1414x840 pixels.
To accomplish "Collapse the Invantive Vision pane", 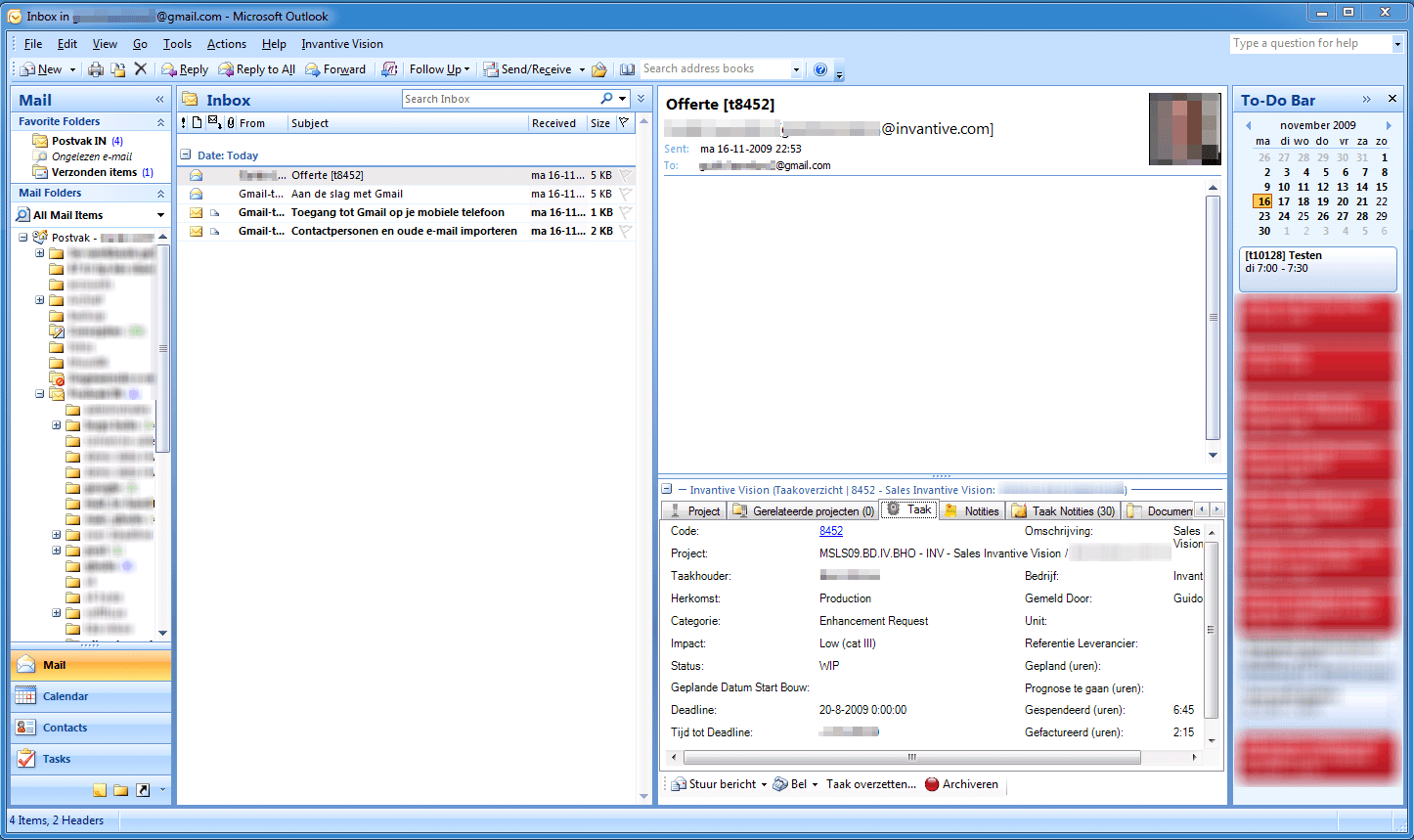I will coord(666,489).
